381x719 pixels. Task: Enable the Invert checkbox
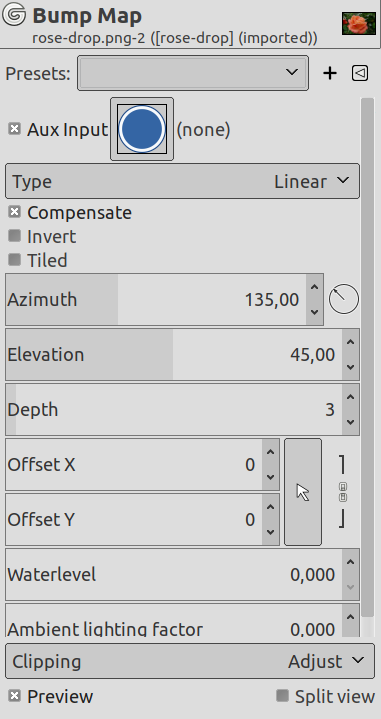[15, 236]
